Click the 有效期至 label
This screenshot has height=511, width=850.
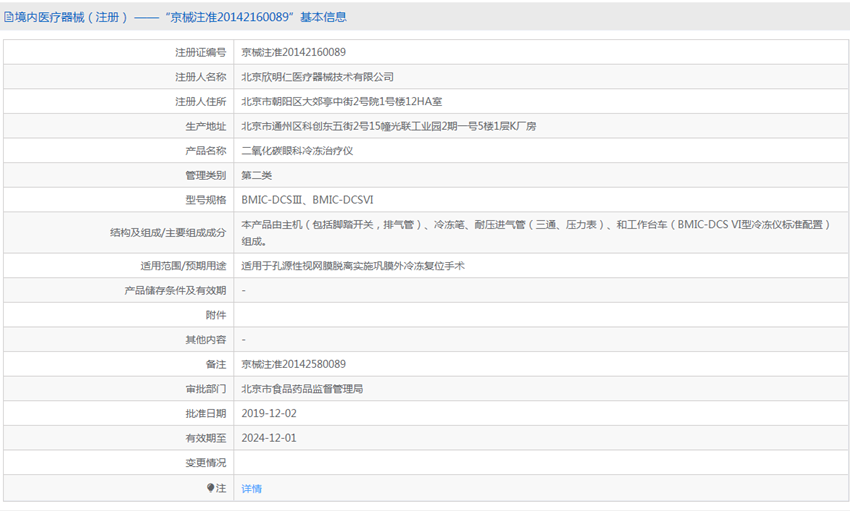(x=206, y=438)
